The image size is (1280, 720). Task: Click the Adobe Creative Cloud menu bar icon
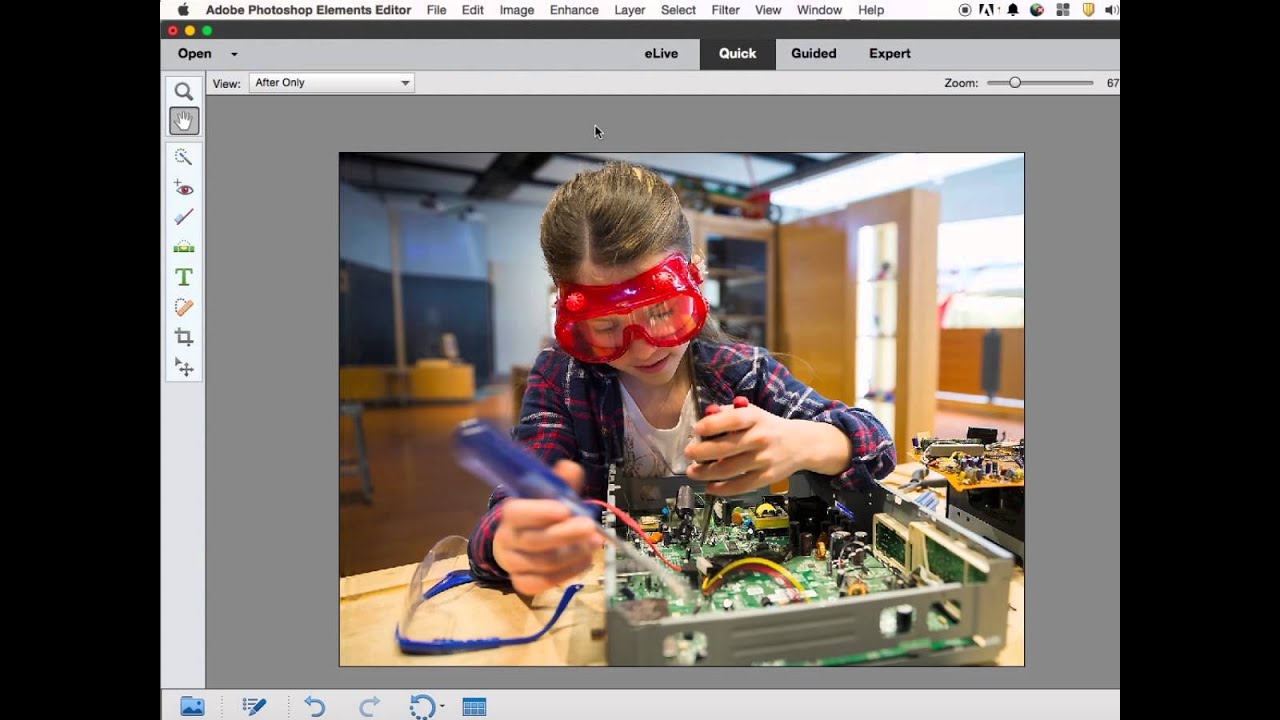(x=989, y=10)
